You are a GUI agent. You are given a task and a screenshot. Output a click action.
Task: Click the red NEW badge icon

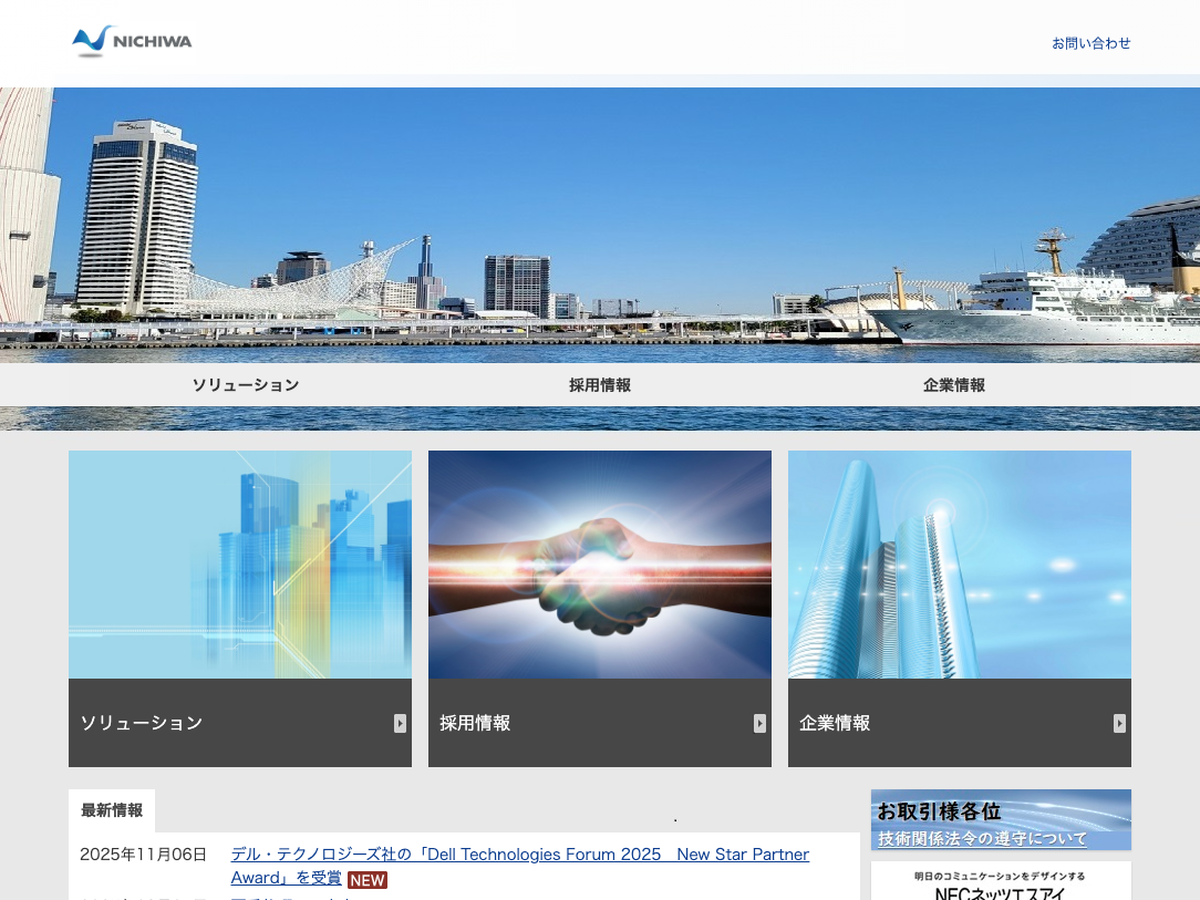367,880
